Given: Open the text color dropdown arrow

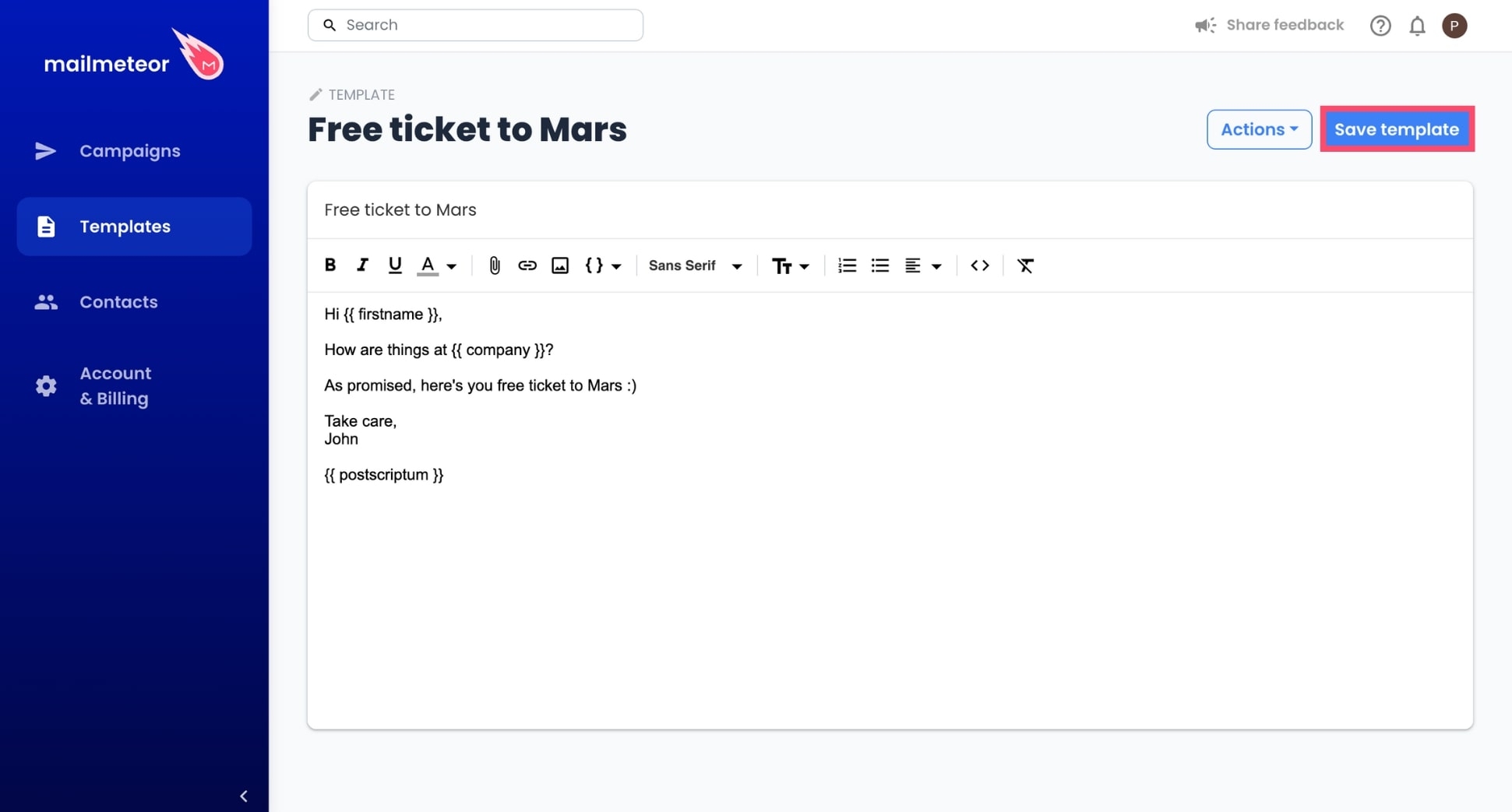Looking at the screenshot, I should click(452, 266).
